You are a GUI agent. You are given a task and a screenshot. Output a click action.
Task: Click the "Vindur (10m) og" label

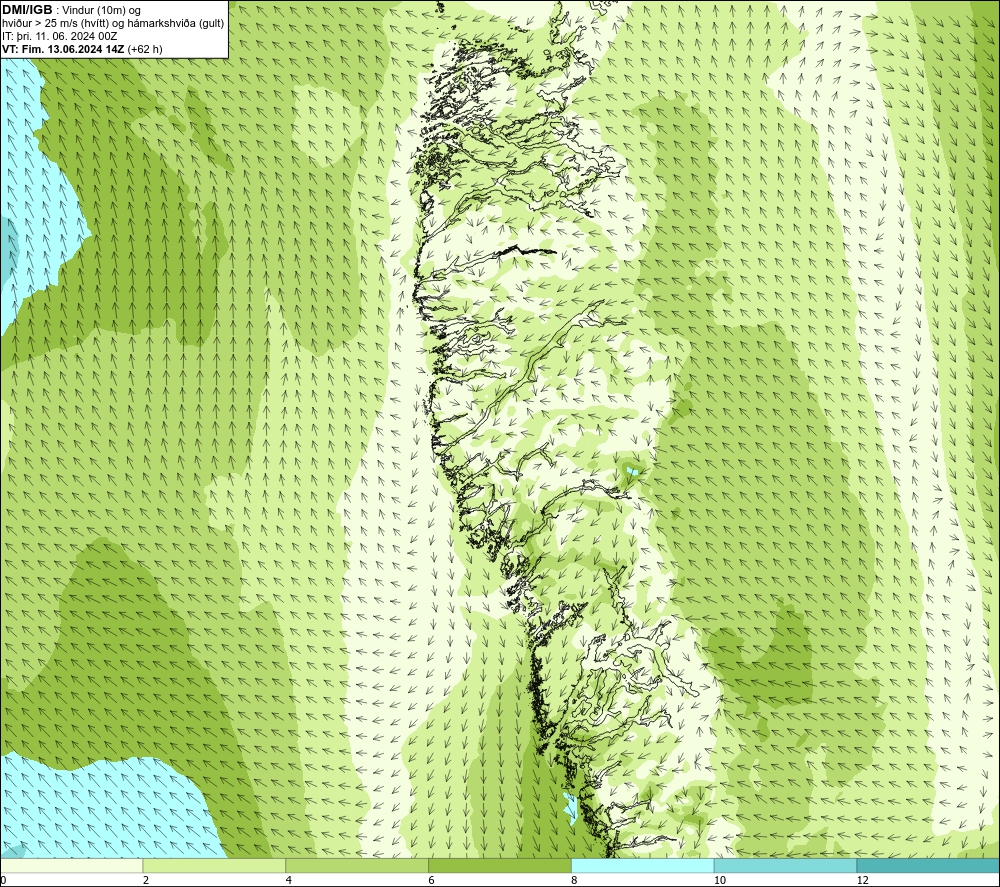click(101, 10)
